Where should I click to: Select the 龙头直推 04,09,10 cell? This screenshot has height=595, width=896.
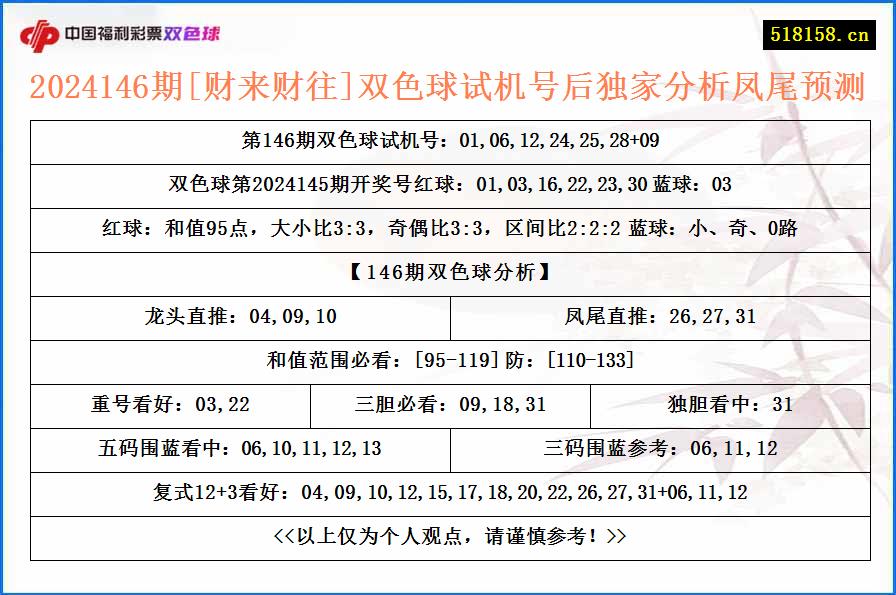coord(240,318)
